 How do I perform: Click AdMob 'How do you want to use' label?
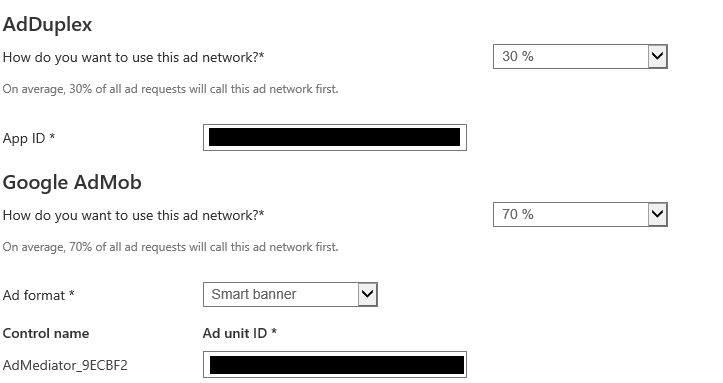133,215
